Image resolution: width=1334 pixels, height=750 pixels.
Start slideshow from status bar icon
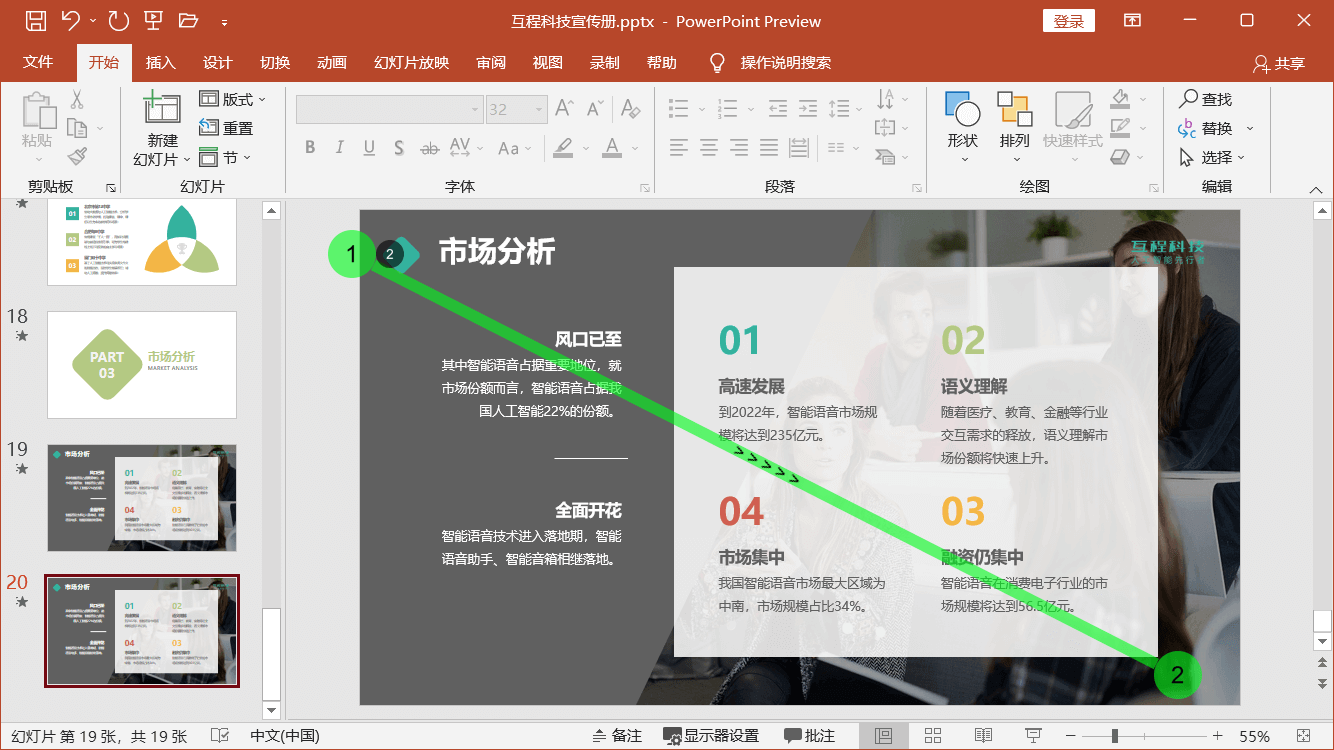[1034, 736]
